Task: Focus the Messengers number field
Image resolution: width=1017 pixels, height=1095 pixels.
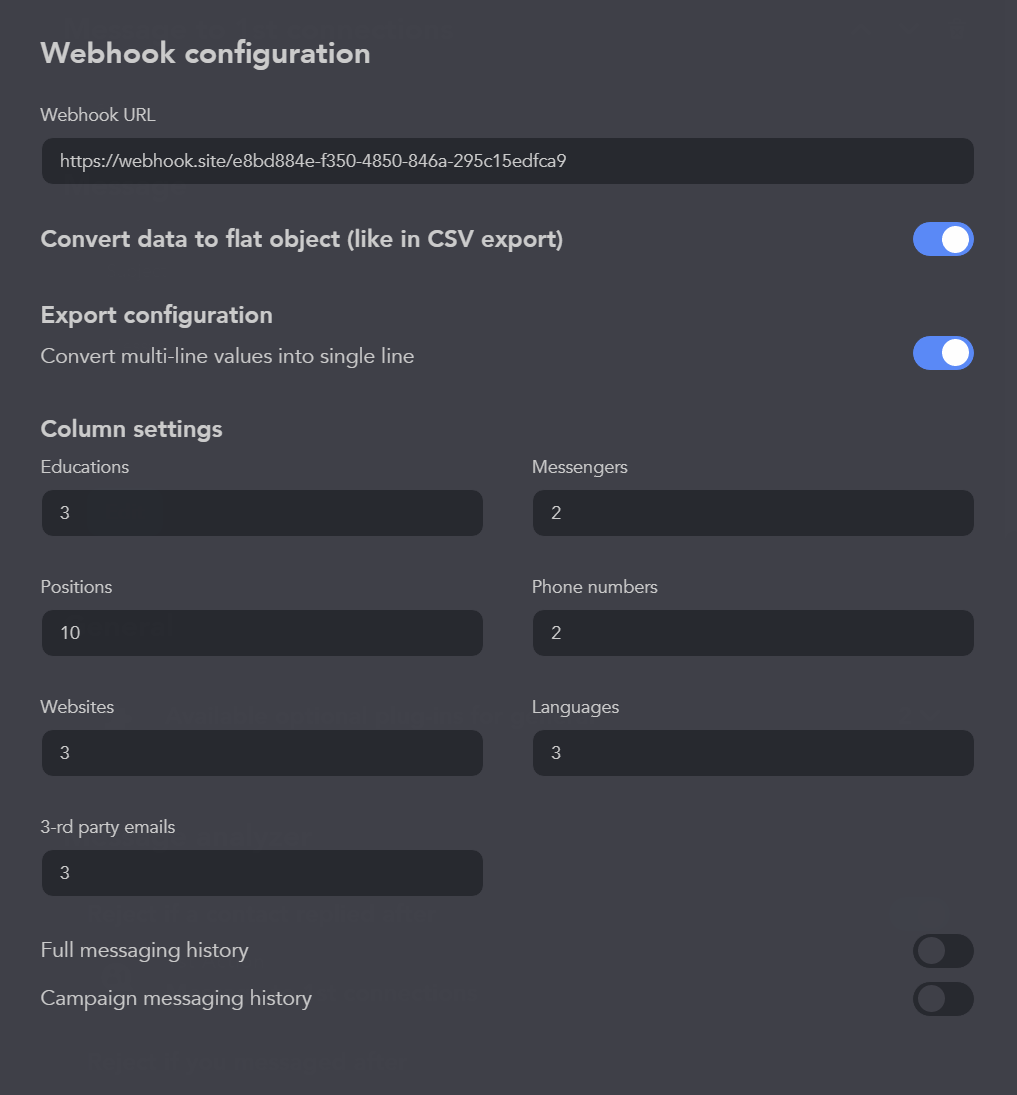Action: (752, 513)
